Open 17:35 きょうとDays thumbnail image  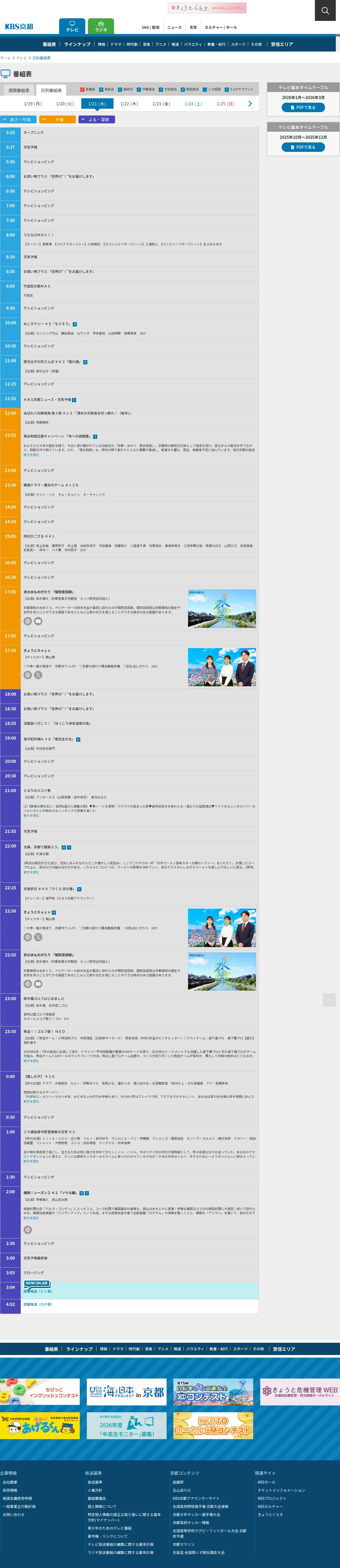click(x=222, y=667)
